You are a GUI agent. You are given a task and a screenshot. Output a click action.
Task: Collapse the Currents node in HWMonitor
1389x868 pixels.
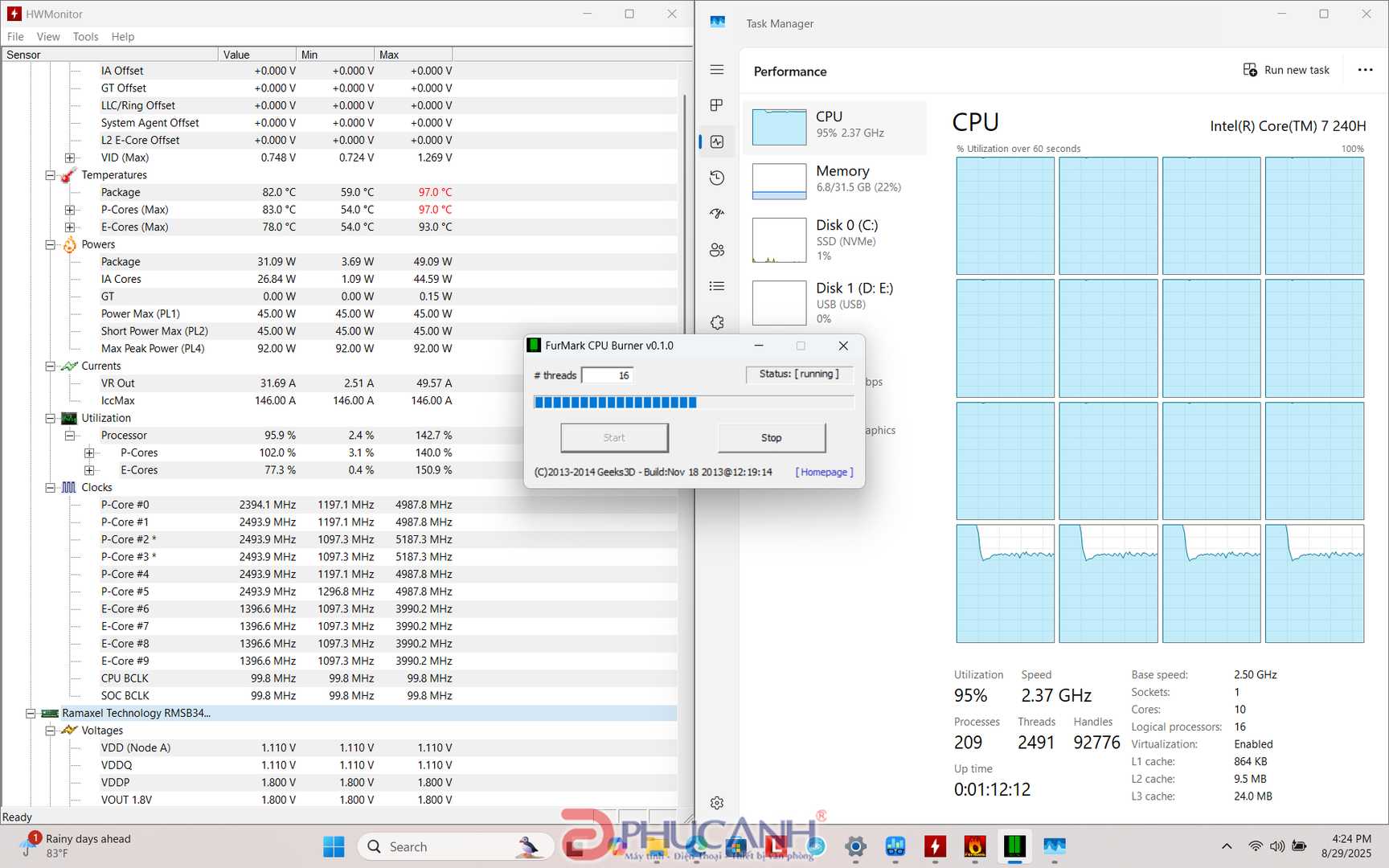pyautogui.click(x=50, y=366)
